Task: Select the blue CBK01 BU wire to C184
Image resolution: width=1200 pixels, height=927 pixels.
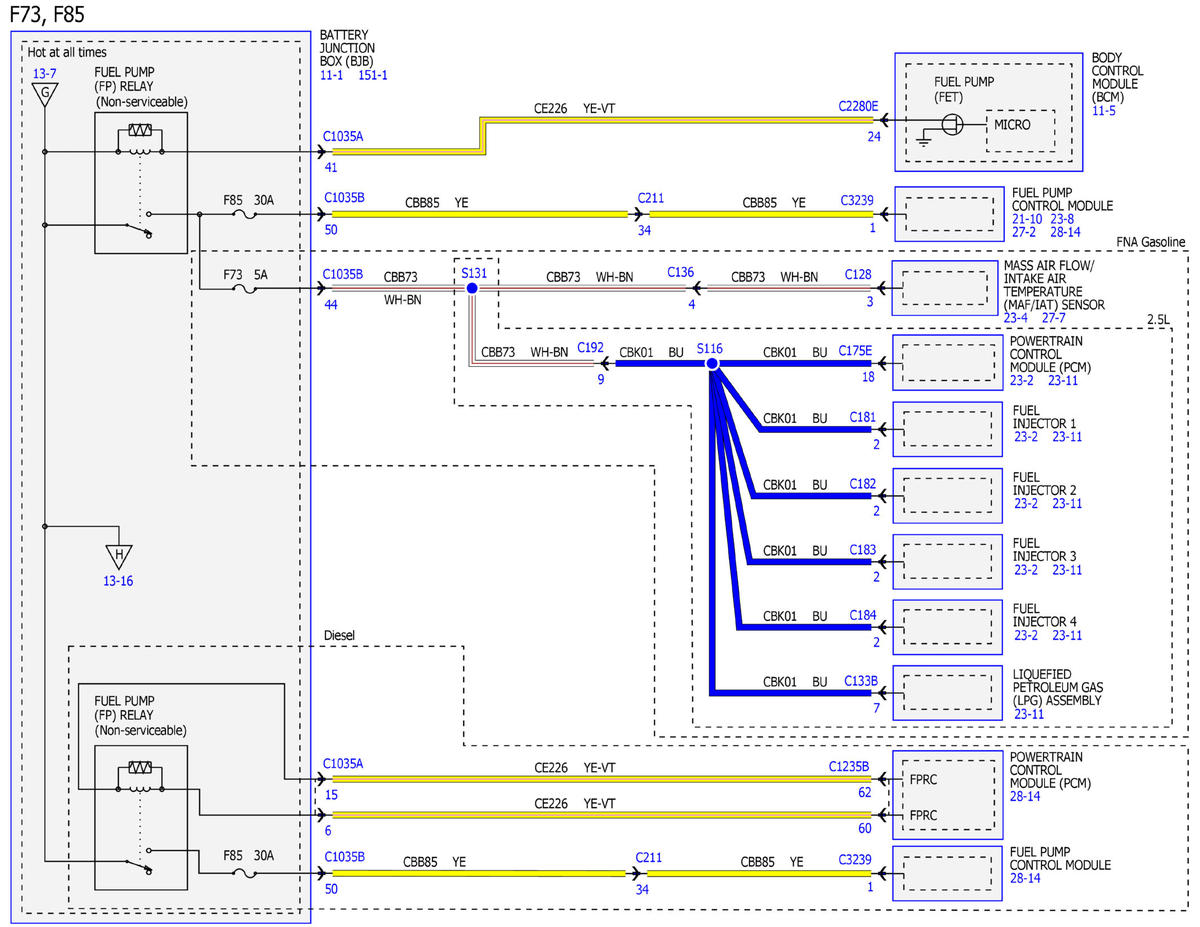Action: (805, 628)
